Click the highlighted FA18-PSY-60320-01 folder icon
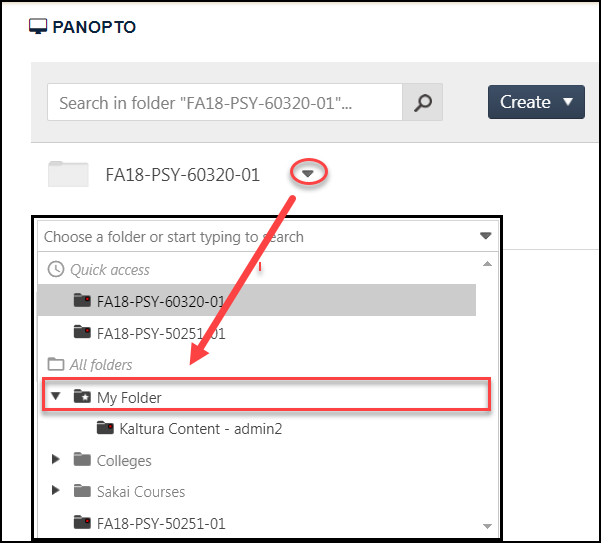Image resolution: width=601 pixels, height=543 pixels. tap(82, 300)
